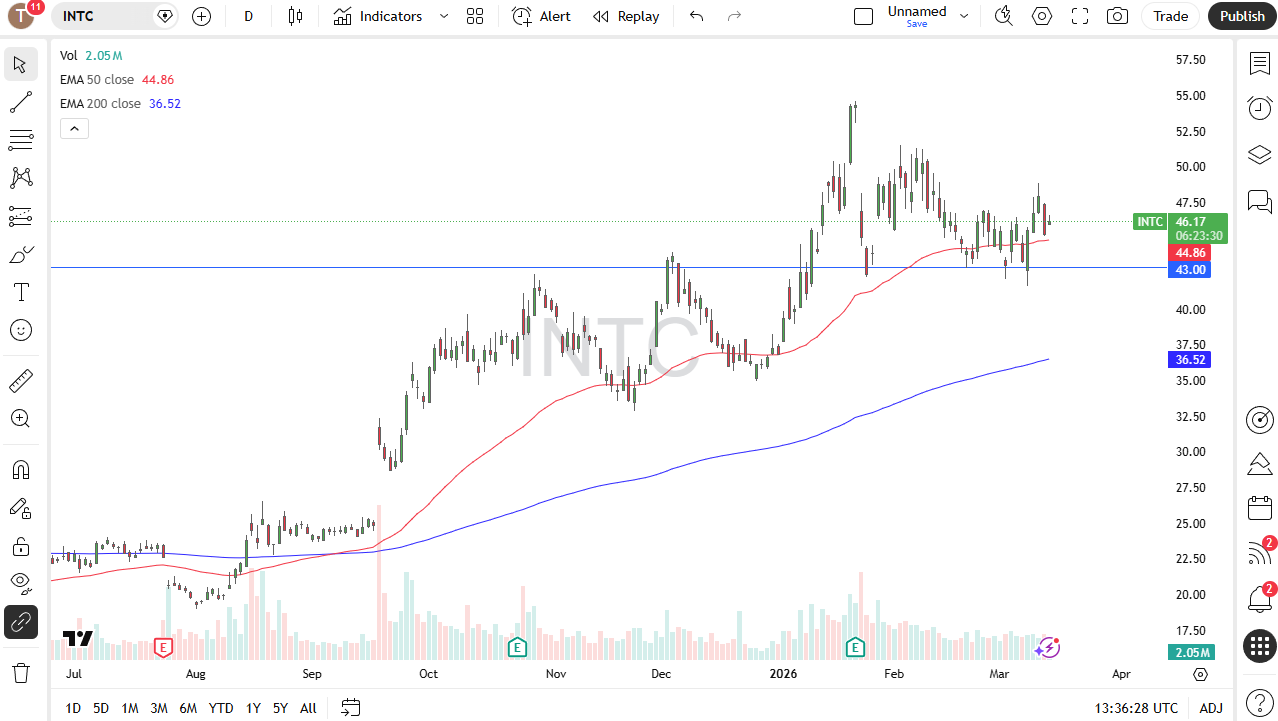Select the cursor arrow tool

21,64
